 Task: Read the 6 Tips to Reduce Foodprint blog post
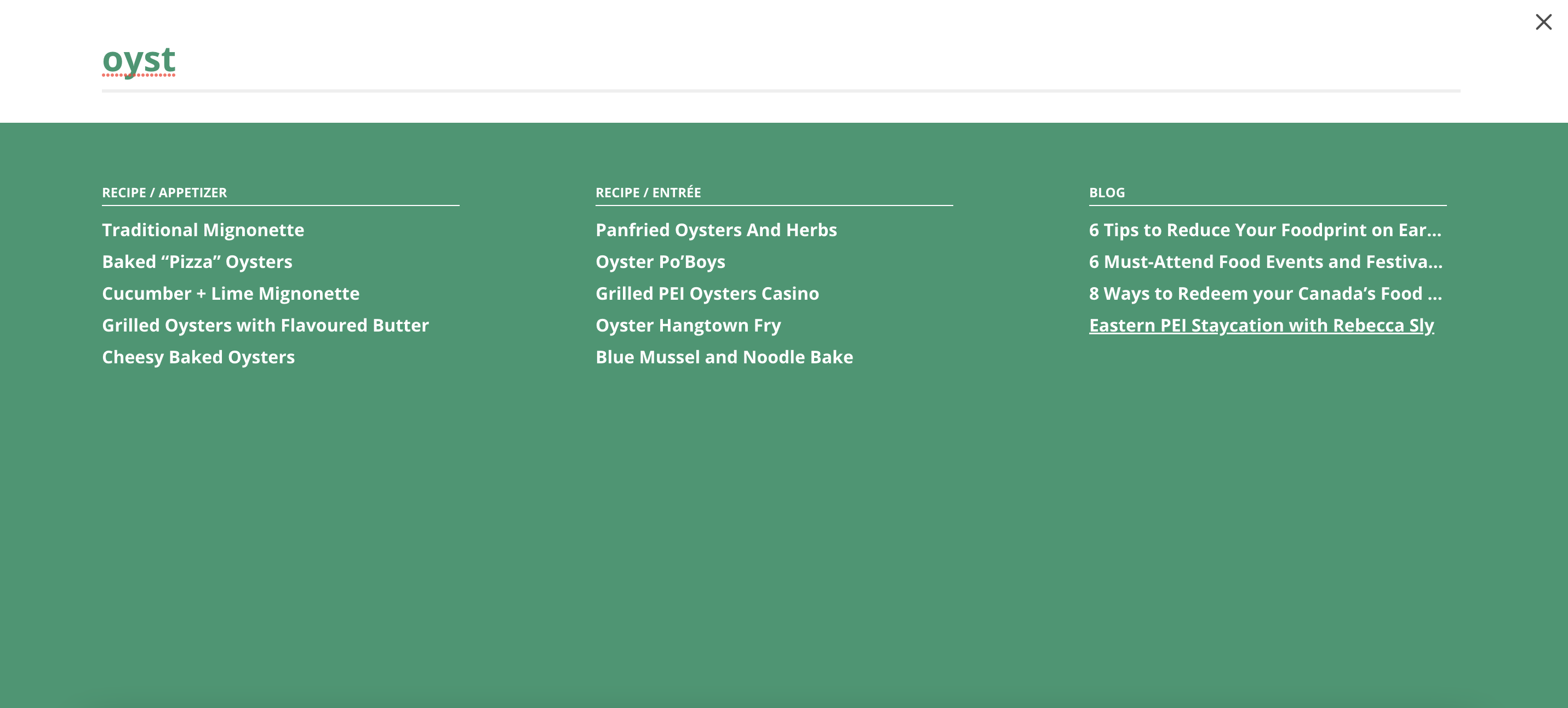click(1264, 230)
